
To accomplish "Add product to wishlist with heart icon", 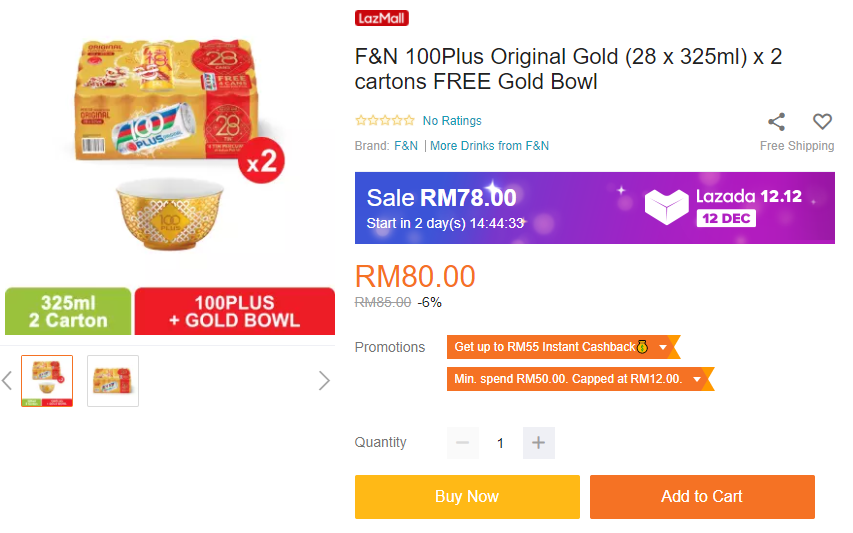I will click(x=822, y=122).
